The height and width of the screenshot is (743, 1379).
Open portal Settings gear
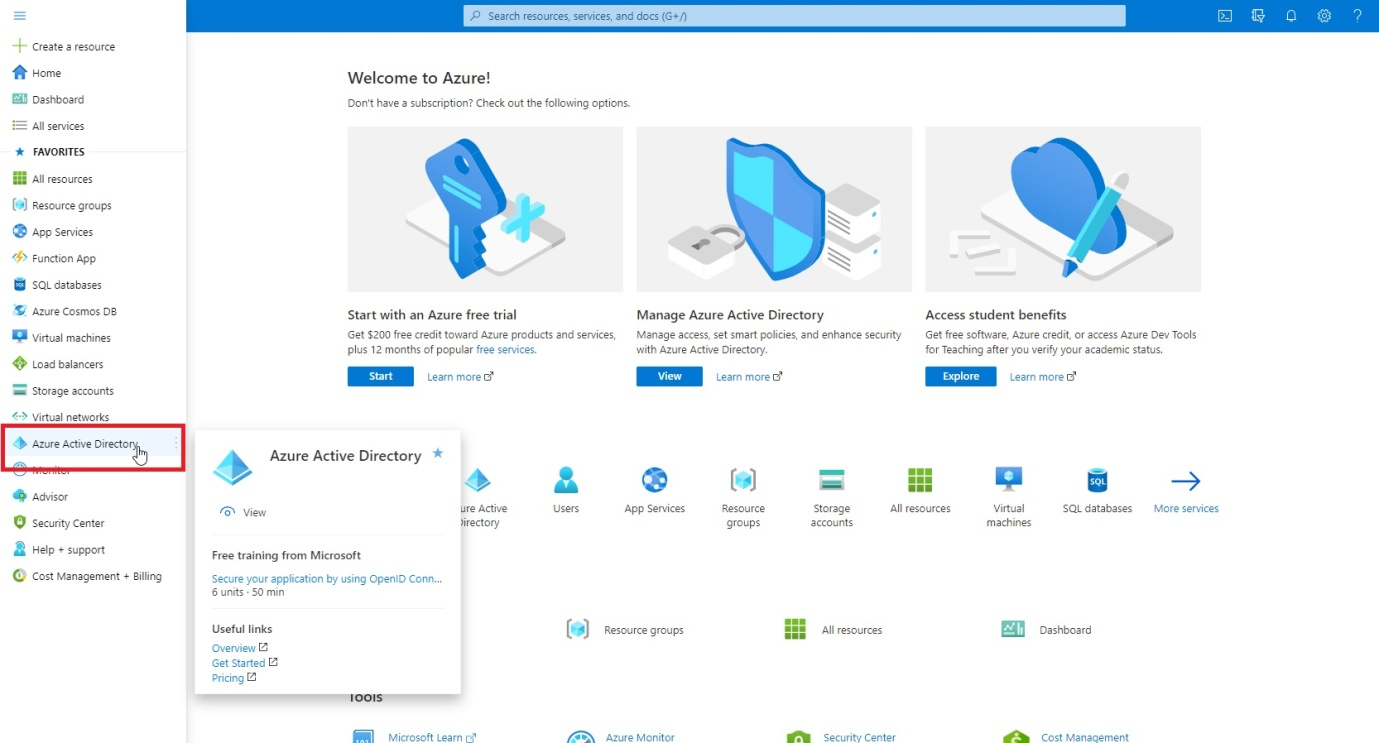click(x=1324, y=16)
